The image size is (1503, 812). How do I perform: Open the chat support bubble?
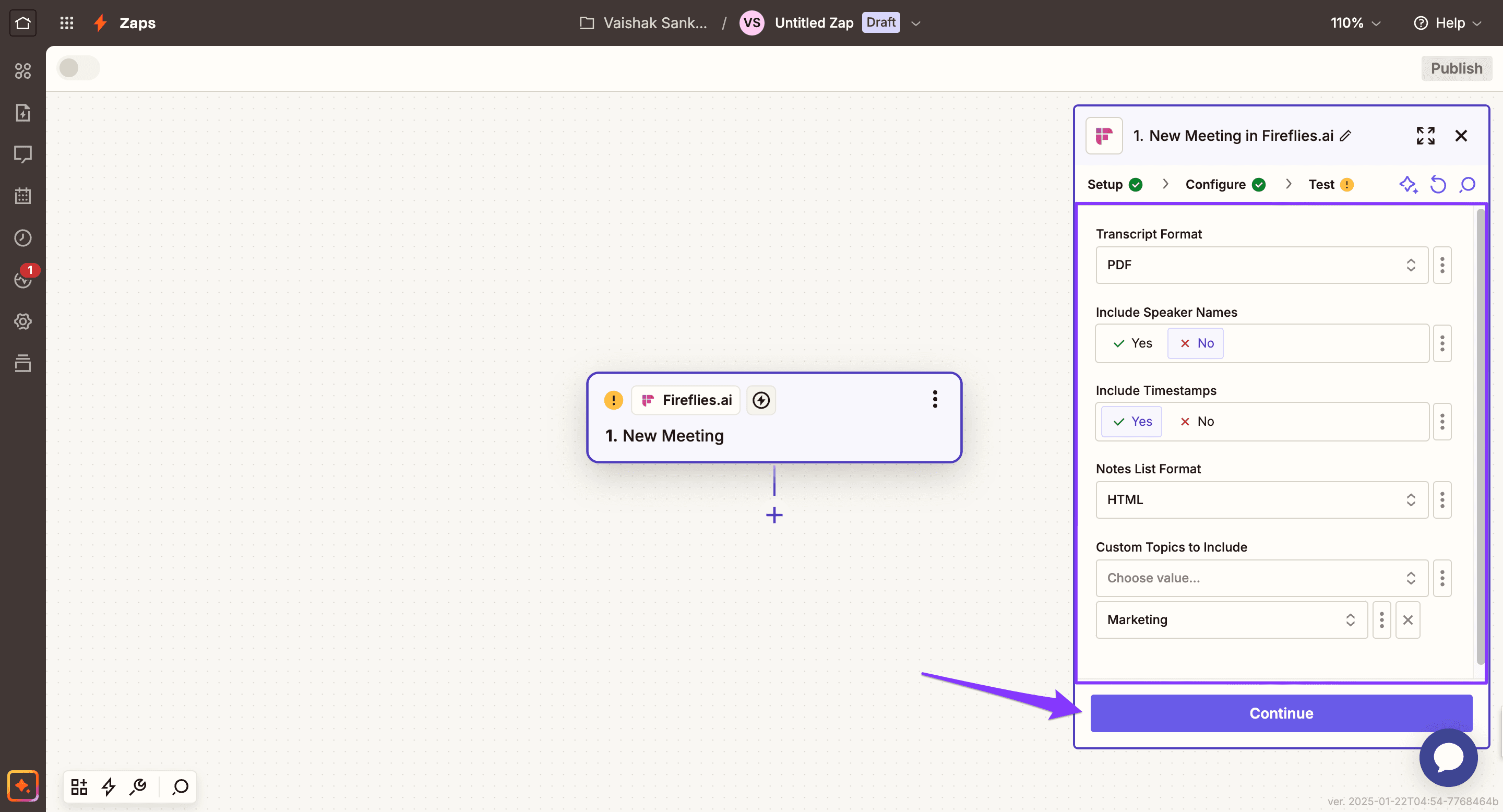1448,757
